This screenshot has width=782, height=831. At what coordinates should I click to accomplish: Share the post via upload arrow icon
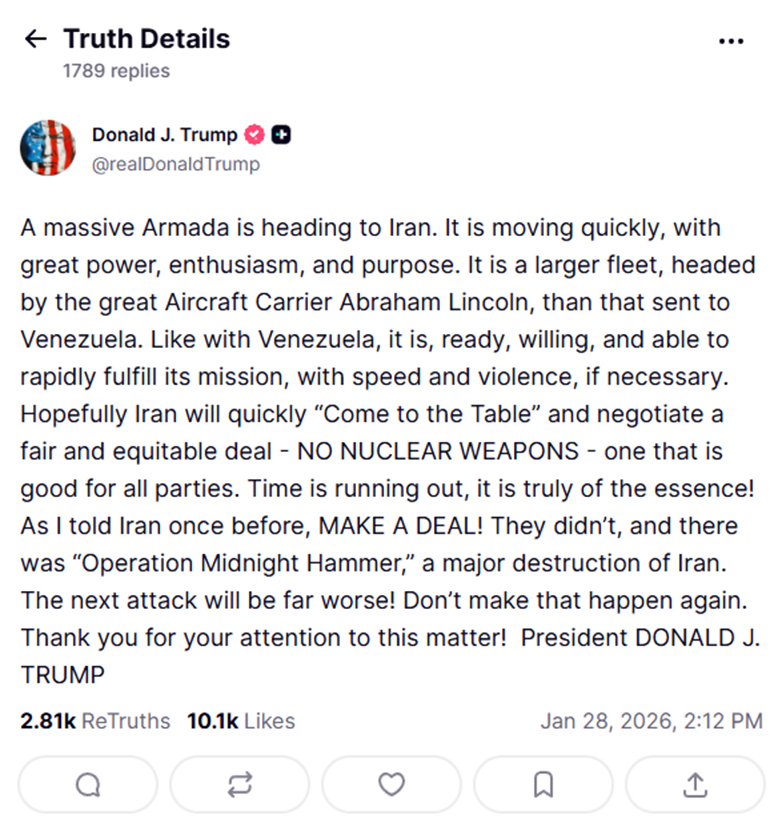tap(694, 784)
